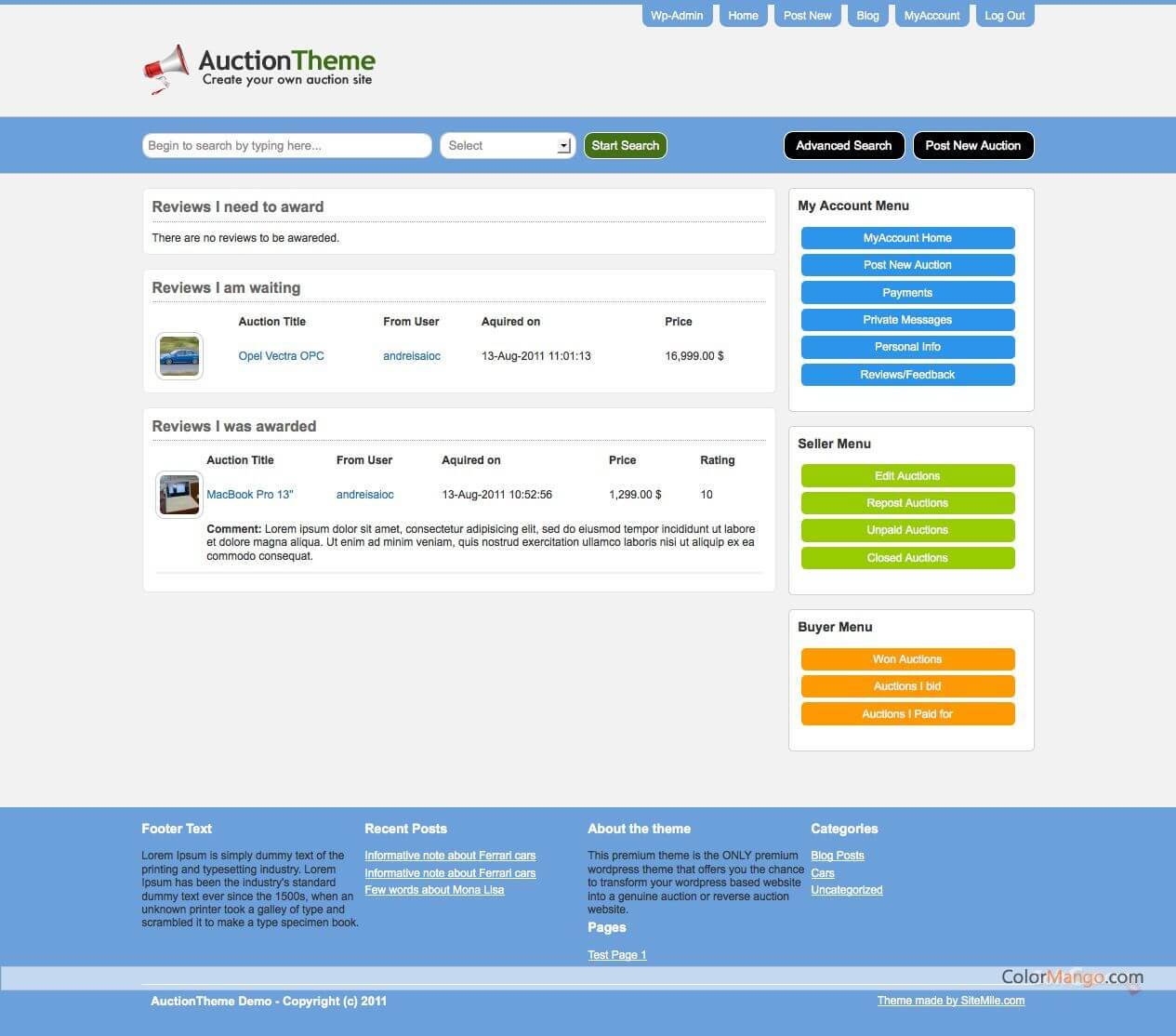Image resolution: width=1176 pixels, height=1036 pixels.
Task: Select Reviews/Feedback in My Account Menu
Action: tap(907, 375)
